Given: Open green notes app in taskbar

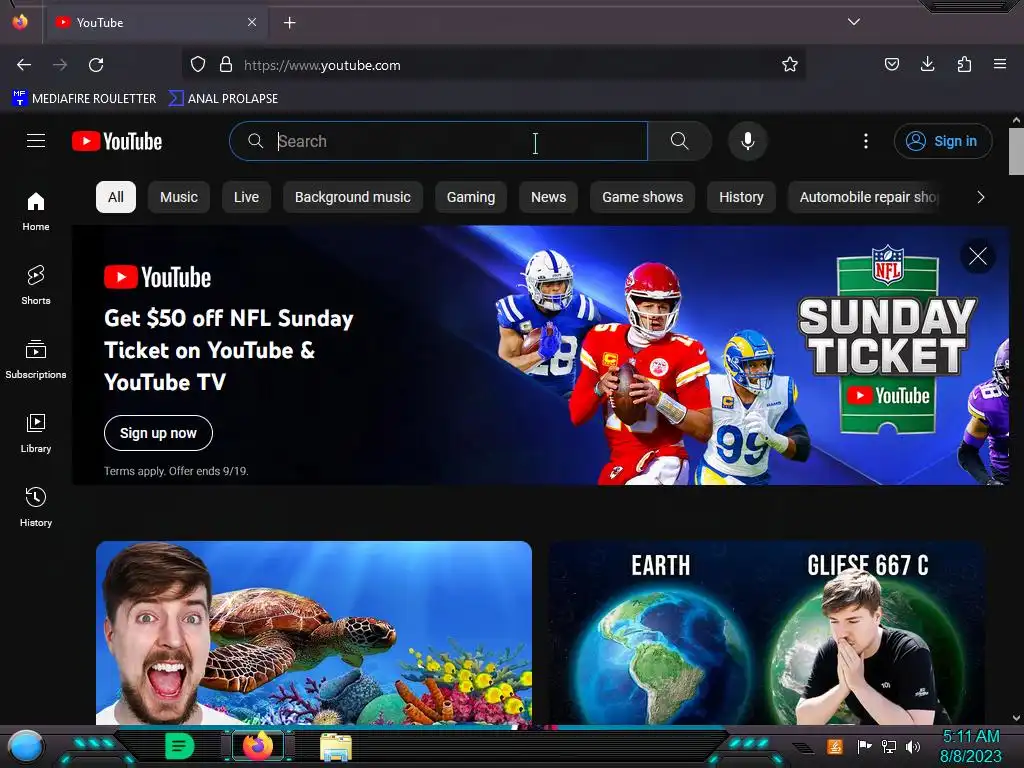Looking at the screenshot, I should coord(179,746).
